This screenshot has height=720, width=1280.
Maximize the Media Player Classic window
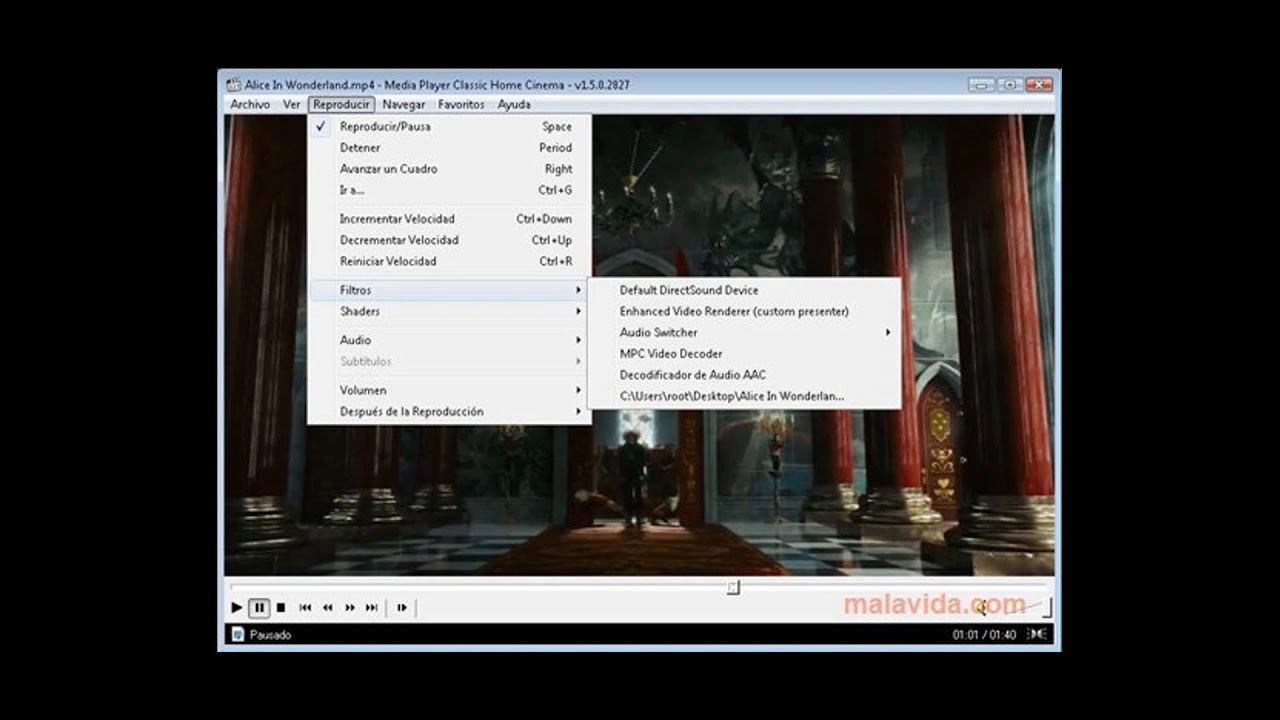click(1009, 84)
